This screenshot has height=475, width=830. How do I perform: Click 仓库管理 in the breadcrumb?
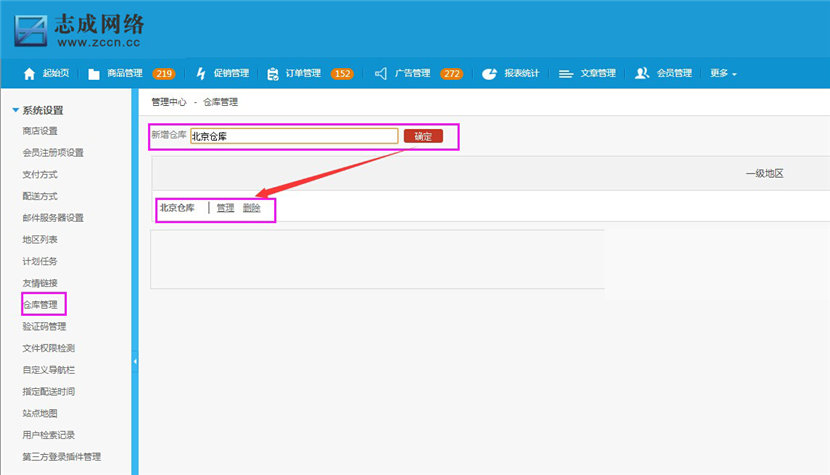click(220, 102)
